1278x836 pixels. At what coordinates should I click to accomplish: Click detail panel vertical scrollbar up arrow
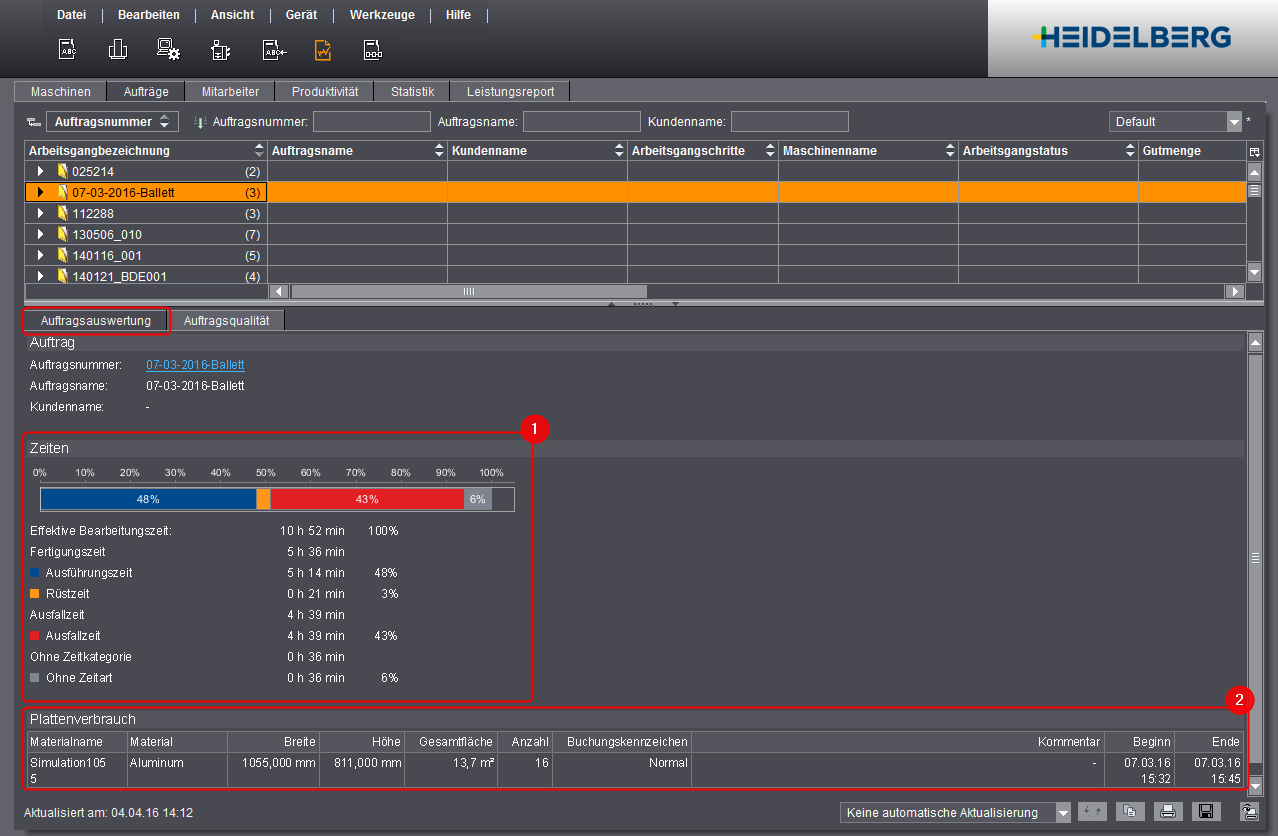coord(1255,343)
